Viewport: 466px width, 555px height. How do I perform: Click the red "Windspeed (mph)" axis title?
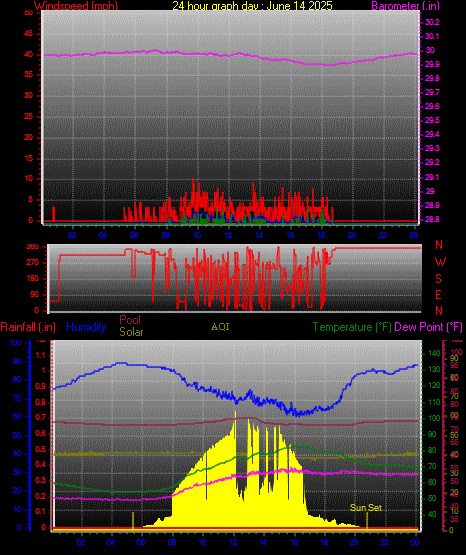[x=75, y=5]
